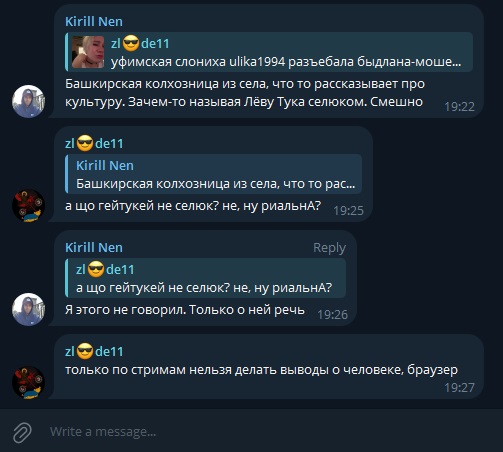Click Kirill Nen sender name in third message
Image resolution: width=503 pixels, height=452 pixels.
94,248
